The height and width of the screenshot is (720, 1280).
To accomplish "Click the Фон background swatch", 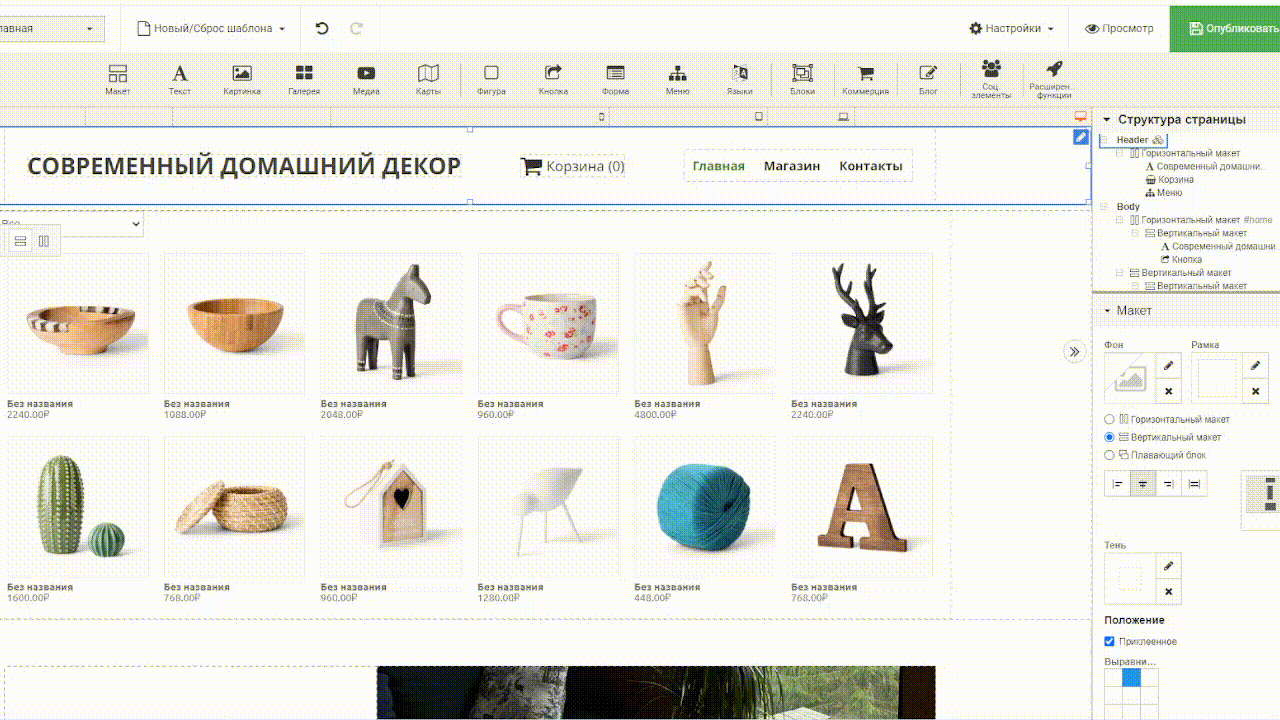I will 1129,378.
